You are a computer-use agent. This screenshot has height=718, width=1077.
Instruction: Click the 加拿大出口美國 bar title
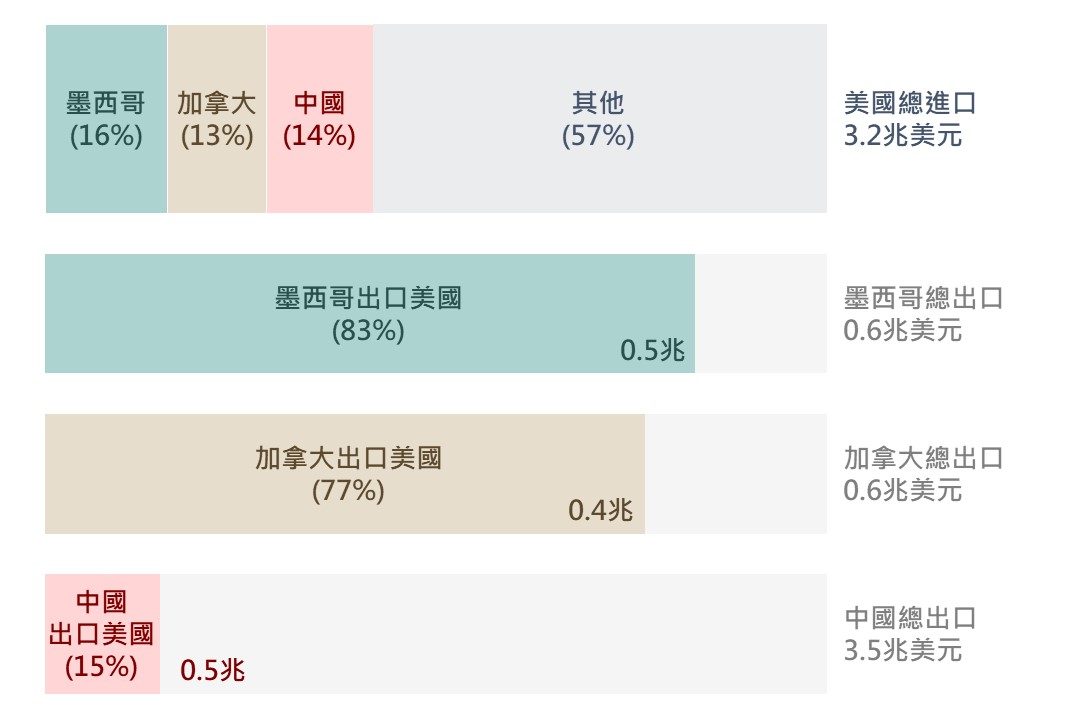(348, 458)
